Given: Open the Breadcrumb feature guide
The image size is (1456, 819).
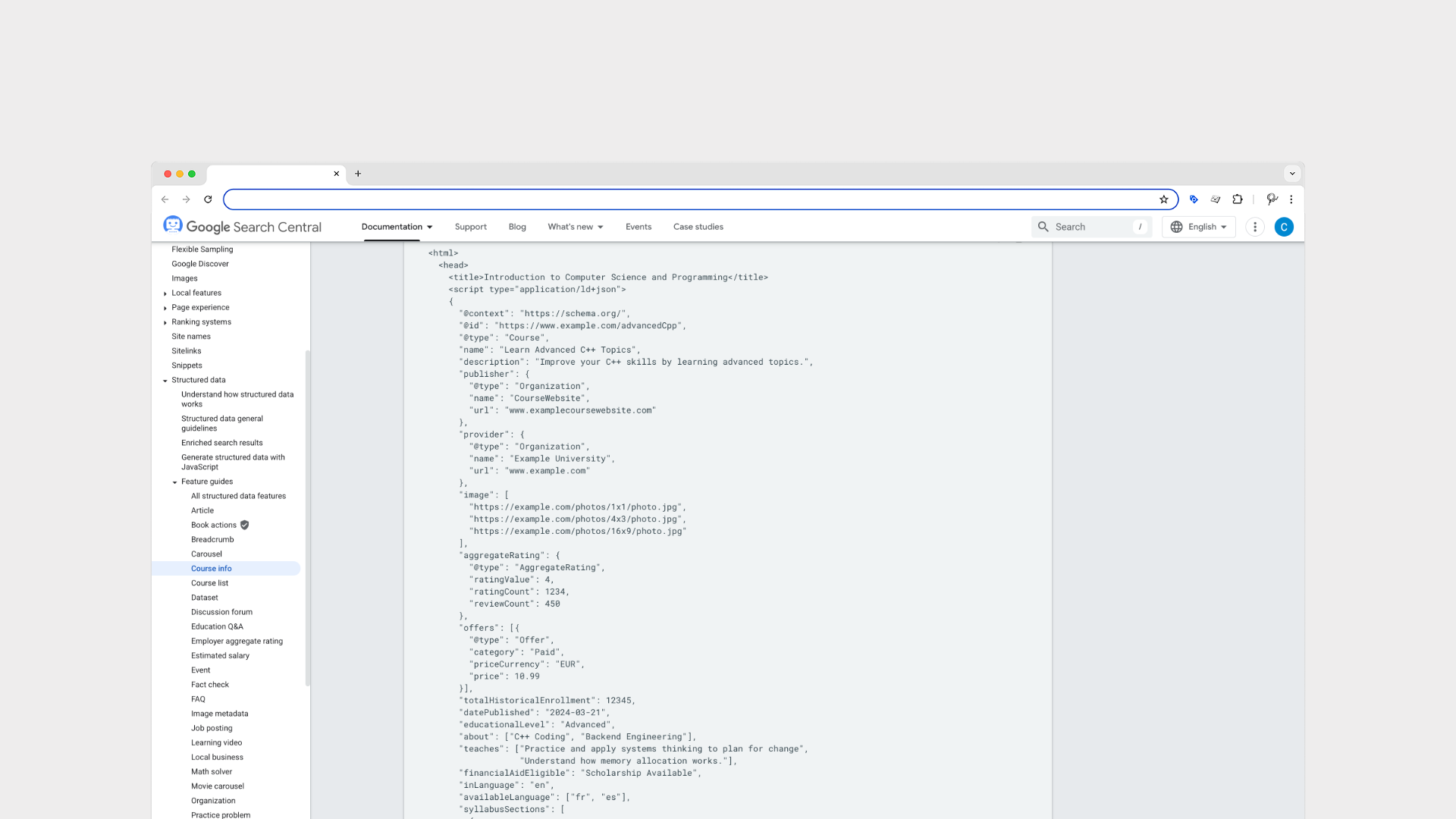Looking at the screenshot, I should coord(212,540).
